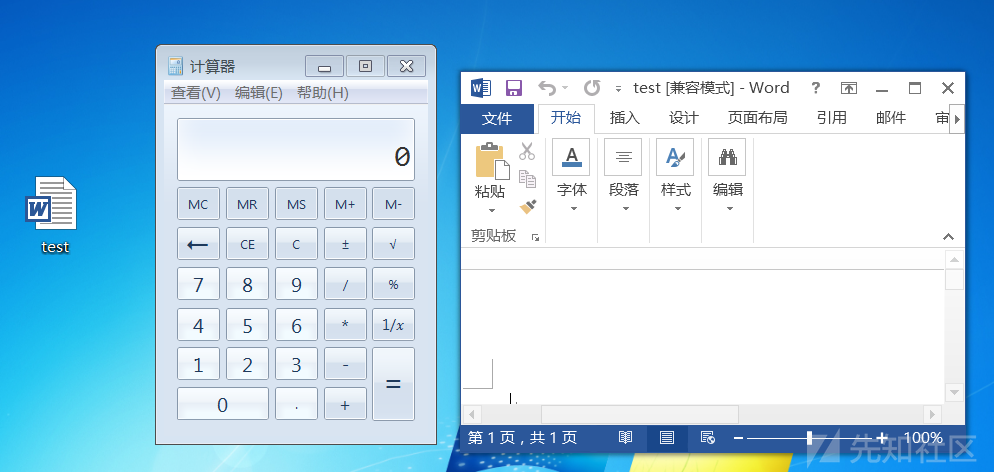Click the calculator display field showing 0
The height and width of the screenshot is (472, 994).
[295, 150]
